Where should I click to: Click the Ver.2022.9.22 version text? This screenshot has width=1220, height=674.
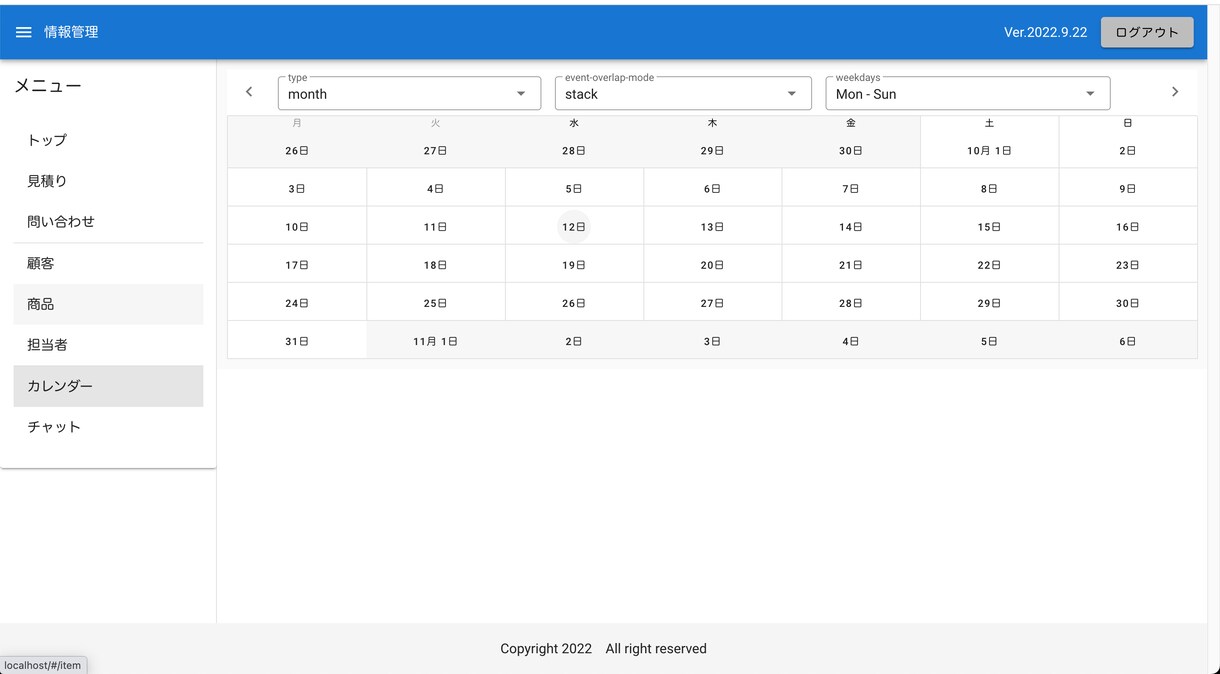click(1045, 32)
